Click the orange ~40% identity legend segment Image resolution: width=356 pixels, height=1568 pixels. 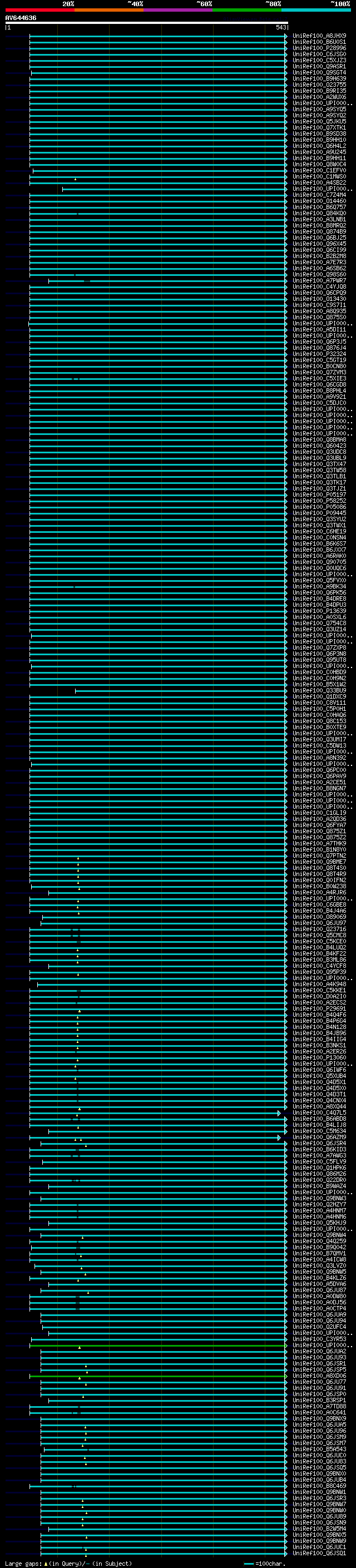(x=109, y=10)
